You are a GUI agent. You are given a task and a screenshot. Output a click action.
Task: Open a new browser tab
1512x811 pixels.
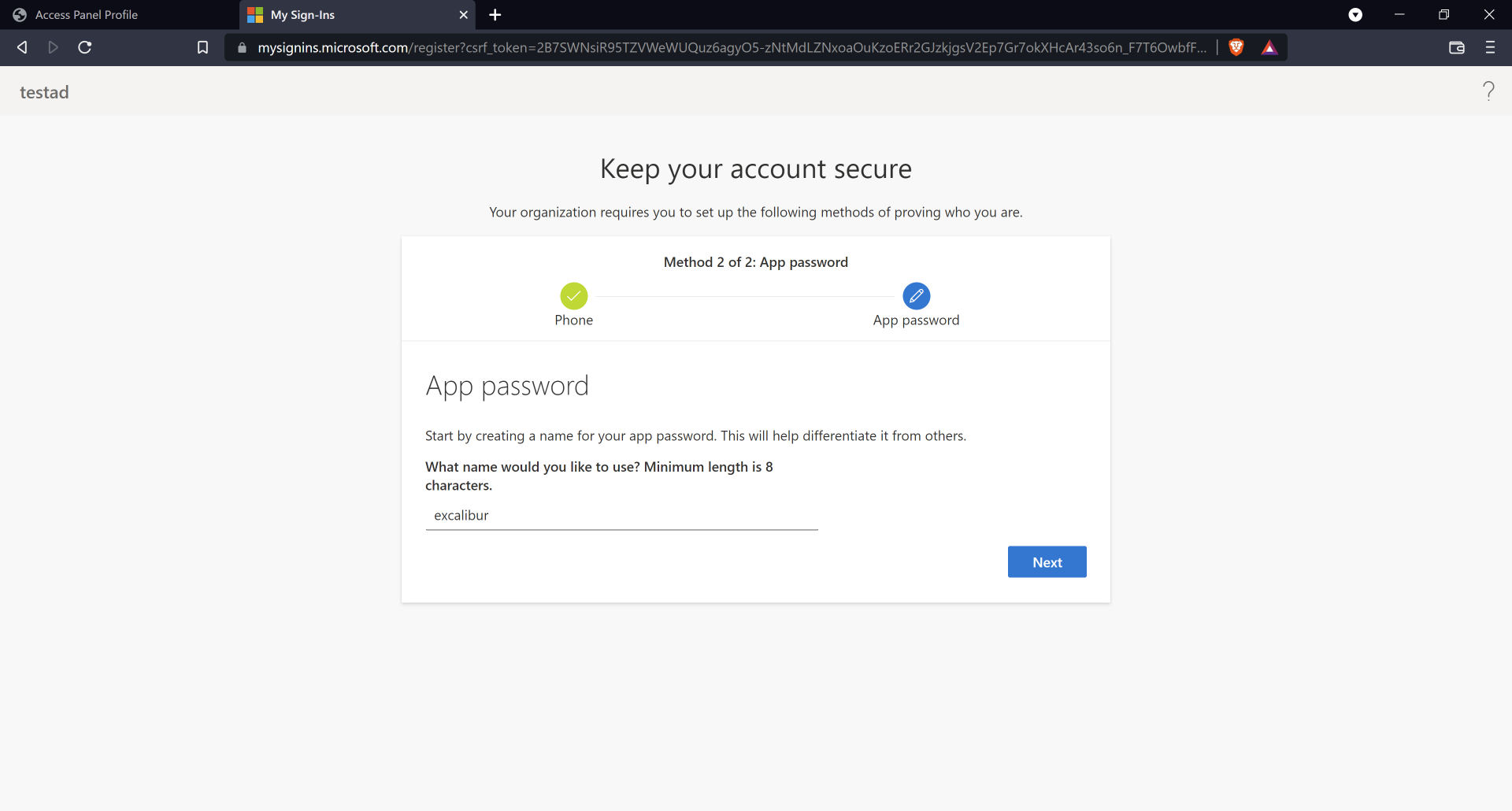click(x=495, y=15)
